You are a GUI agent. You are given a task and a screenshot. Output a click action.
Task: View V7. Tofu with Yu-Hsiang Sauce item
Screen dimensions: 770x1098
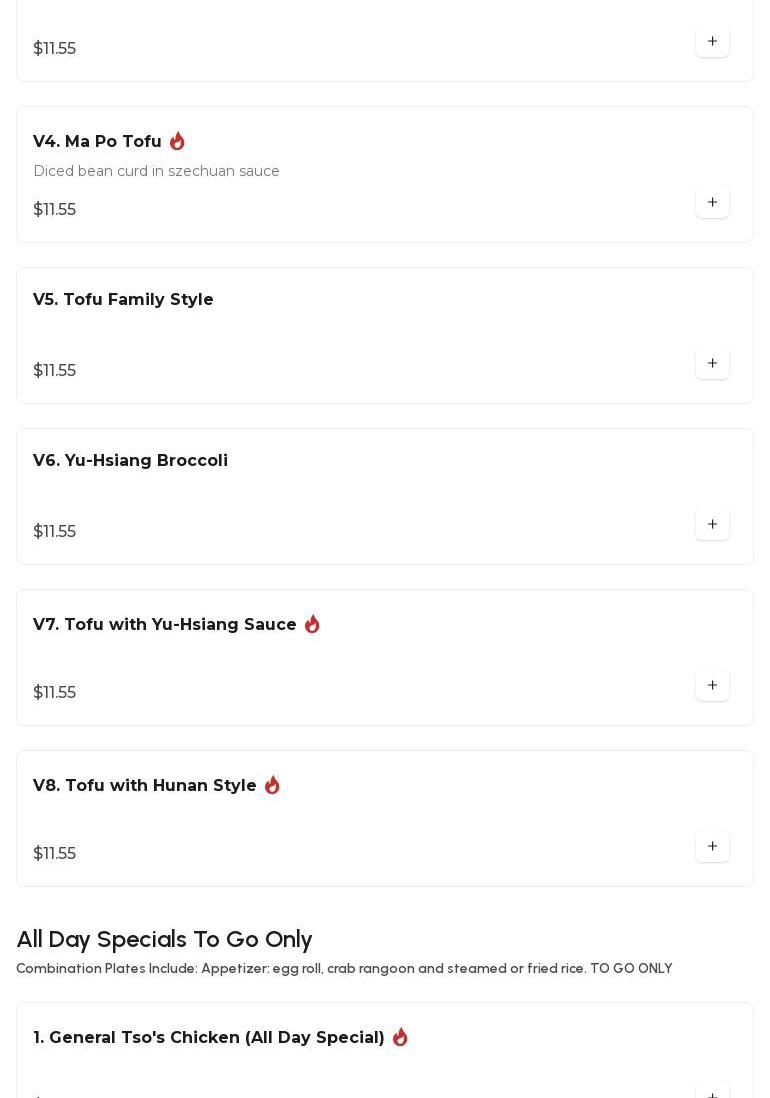click(x=165, y=625)
